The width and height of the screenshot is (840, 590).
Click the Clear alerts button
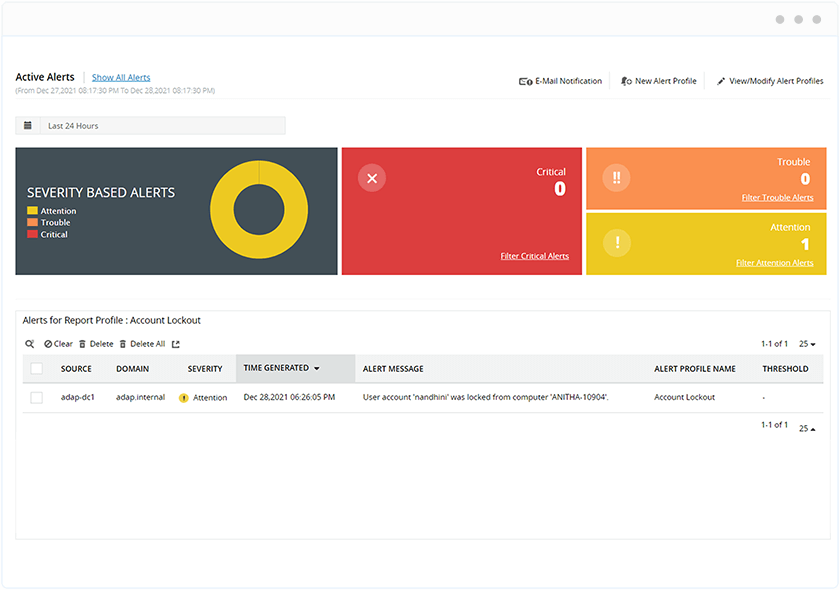click(x=58, y=344)
